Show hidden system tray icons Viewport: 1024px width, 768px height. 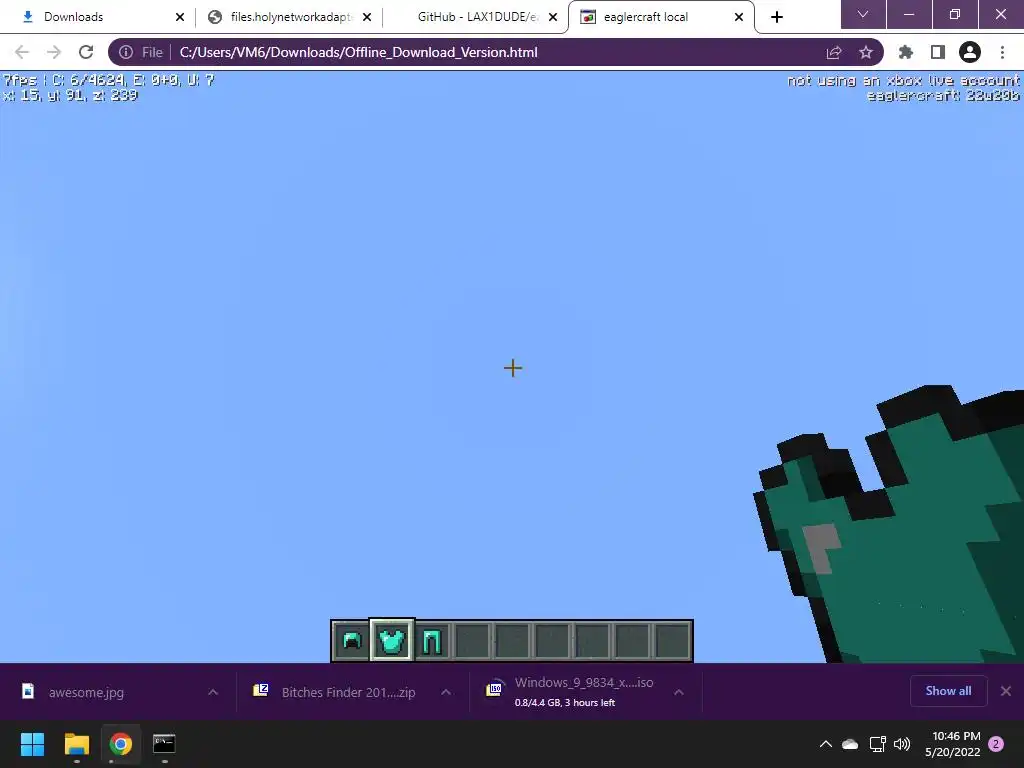point(825,744)
